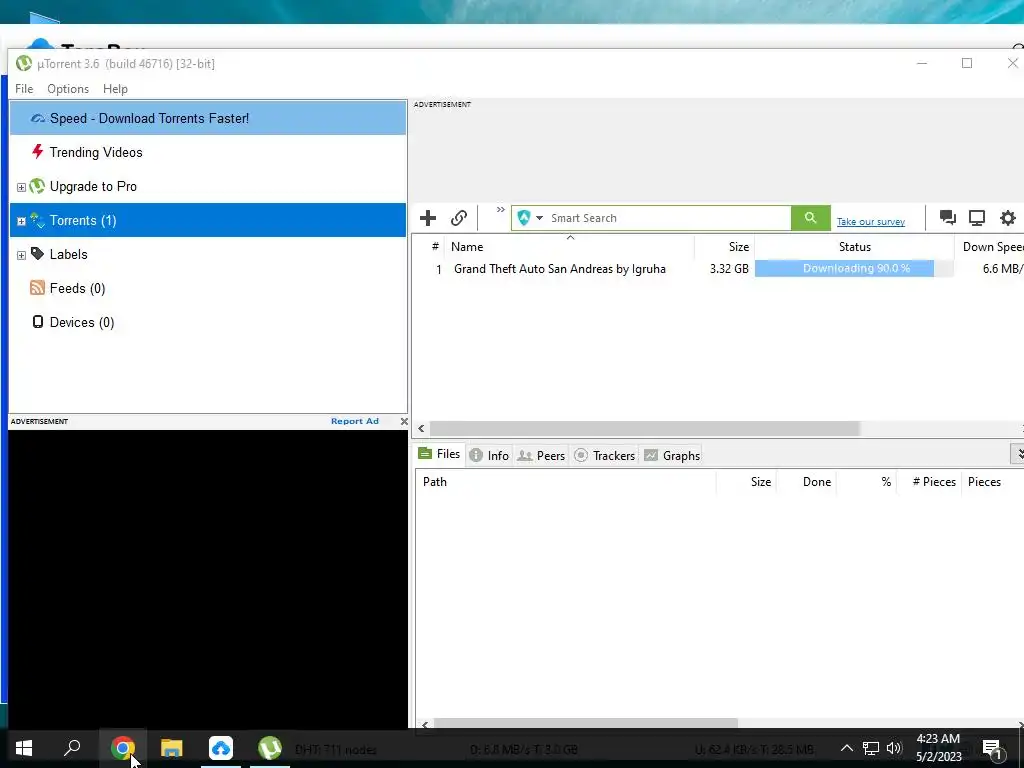Switch to the Files tab
1024x768 pixels.
pos(439,454)
